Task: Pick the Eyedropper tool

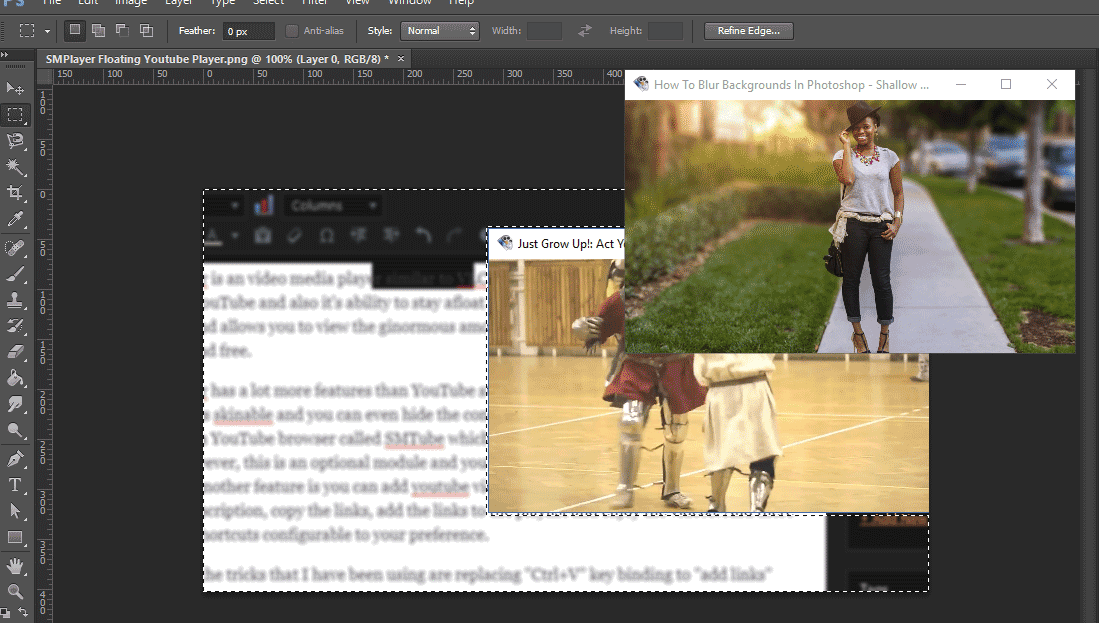Action: pyautogui.click(x=14, y=218)
